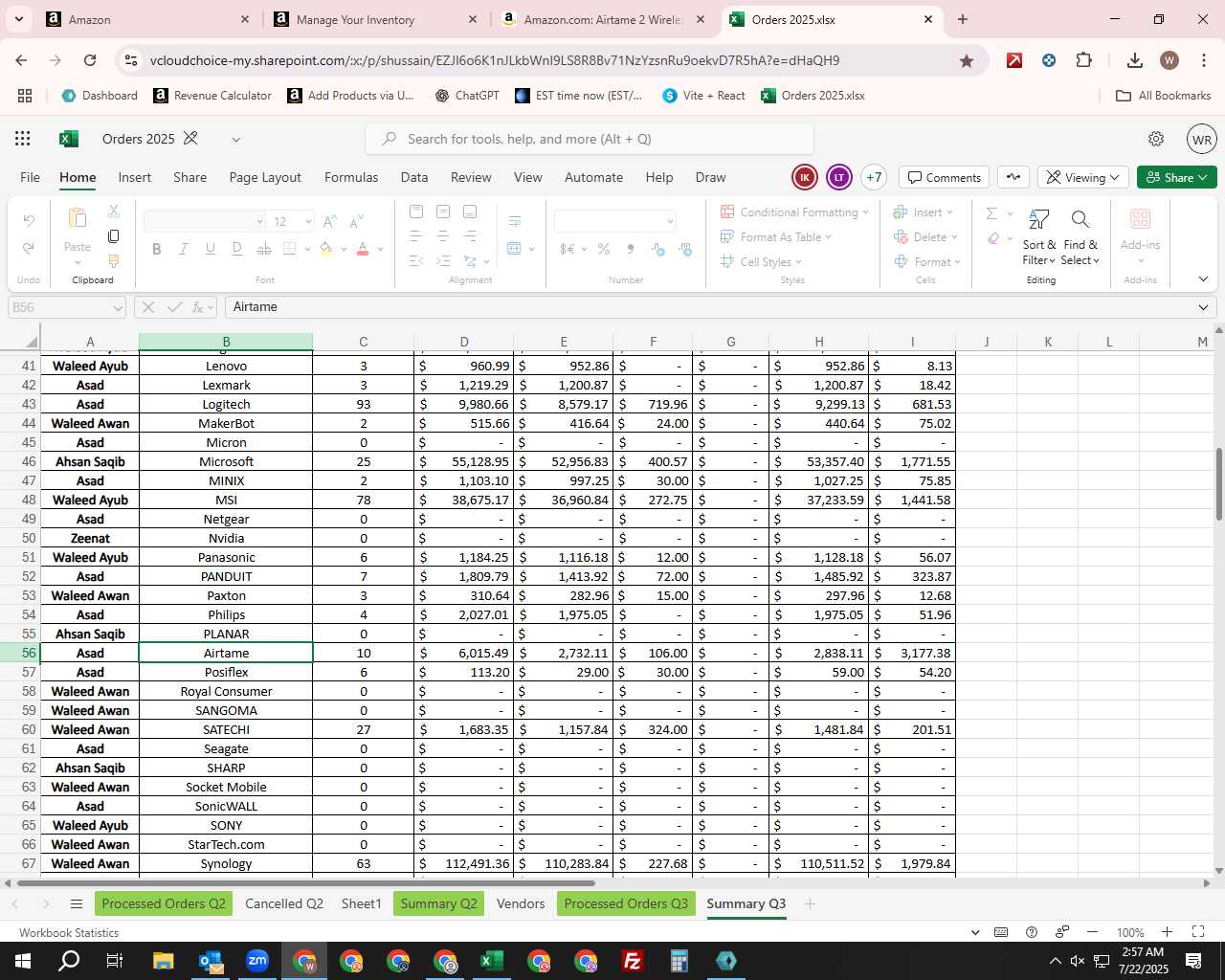Click the Copy icon in Clipboard
Viewport: 1225px width, 980px height.
click(114, 236)
